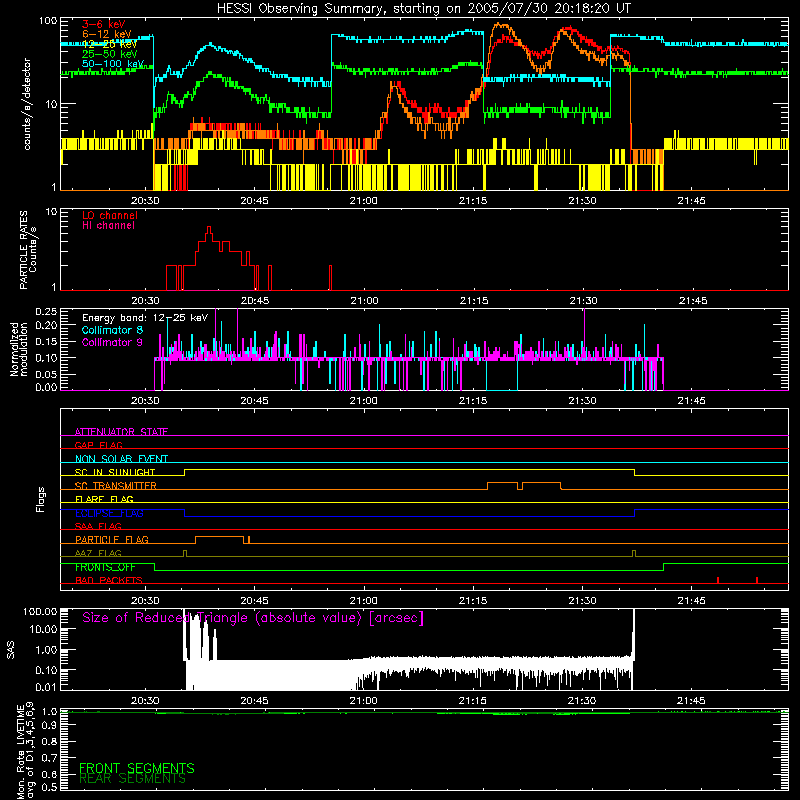This screenshot has height=800, width=800.
Task: Click the 21:00 tick label under counts plot
Action: [364, 201]
